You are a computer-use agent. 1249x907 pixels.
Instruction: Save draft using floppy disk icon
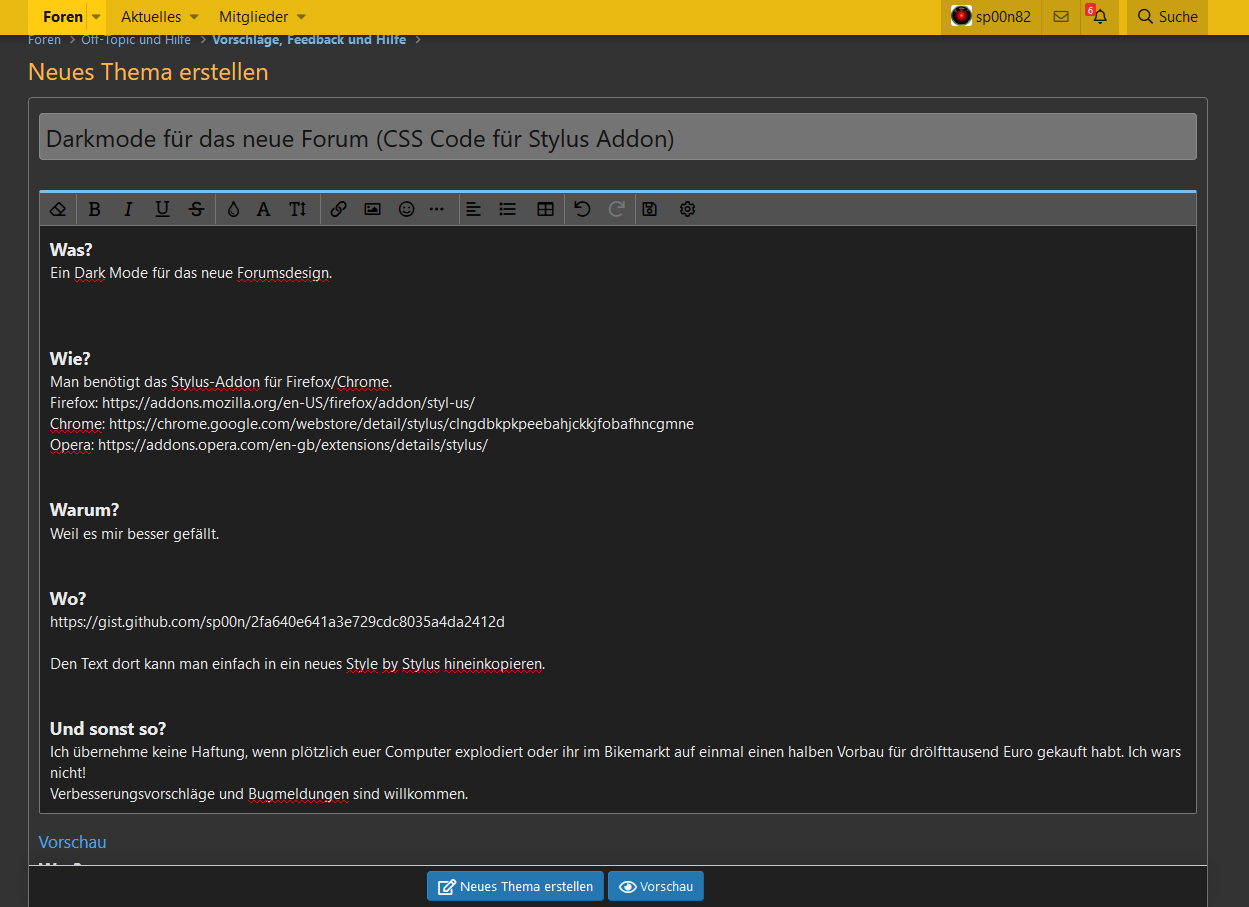pyautogui.click(x=650, y=209)
